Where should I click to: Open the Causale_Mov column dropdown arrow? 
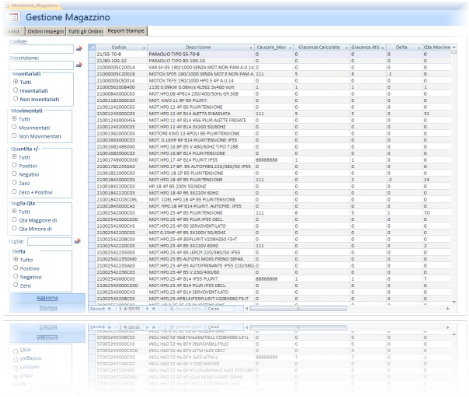(290, 48)
